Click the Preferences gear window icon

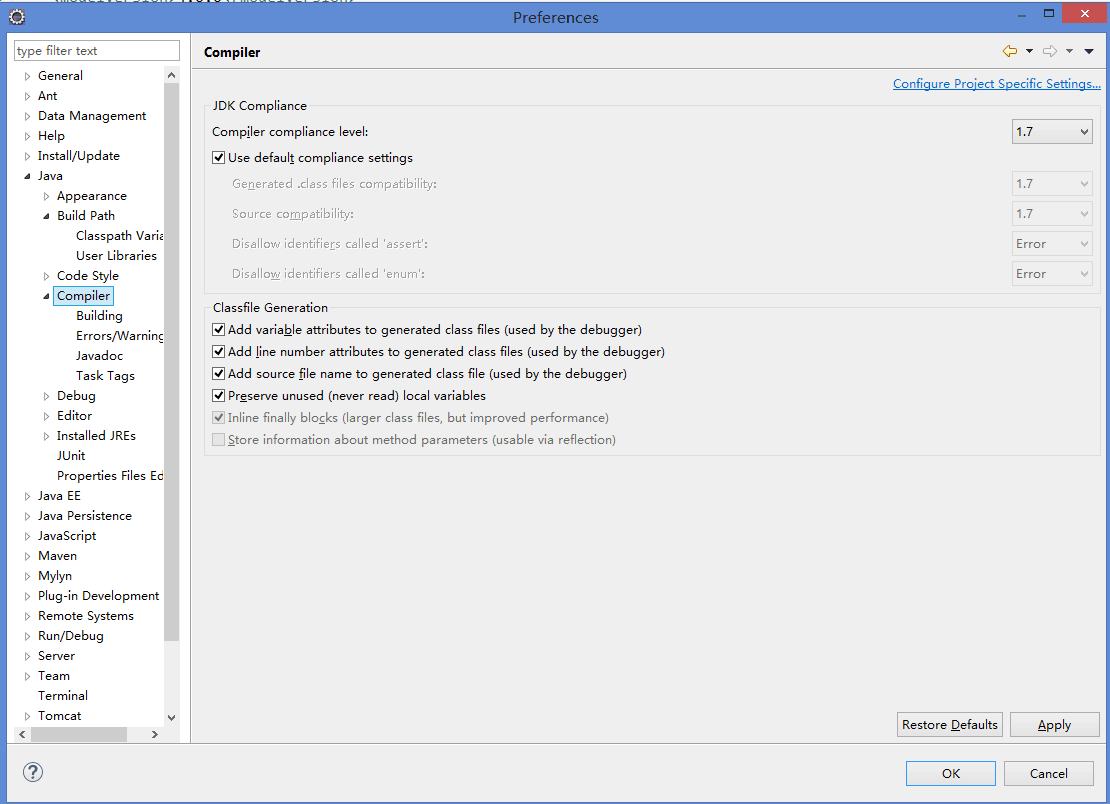click(17, 17)
